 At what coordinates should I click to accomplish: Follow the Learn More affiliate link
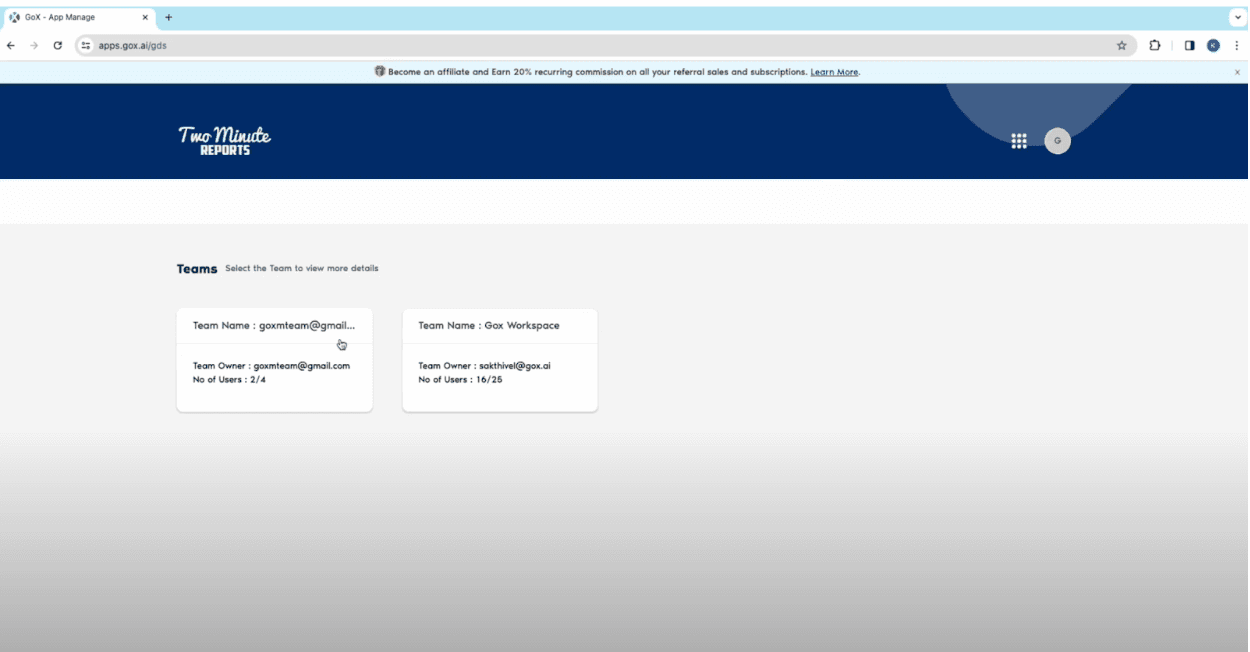pyautogui.click(x=834, y=72)
